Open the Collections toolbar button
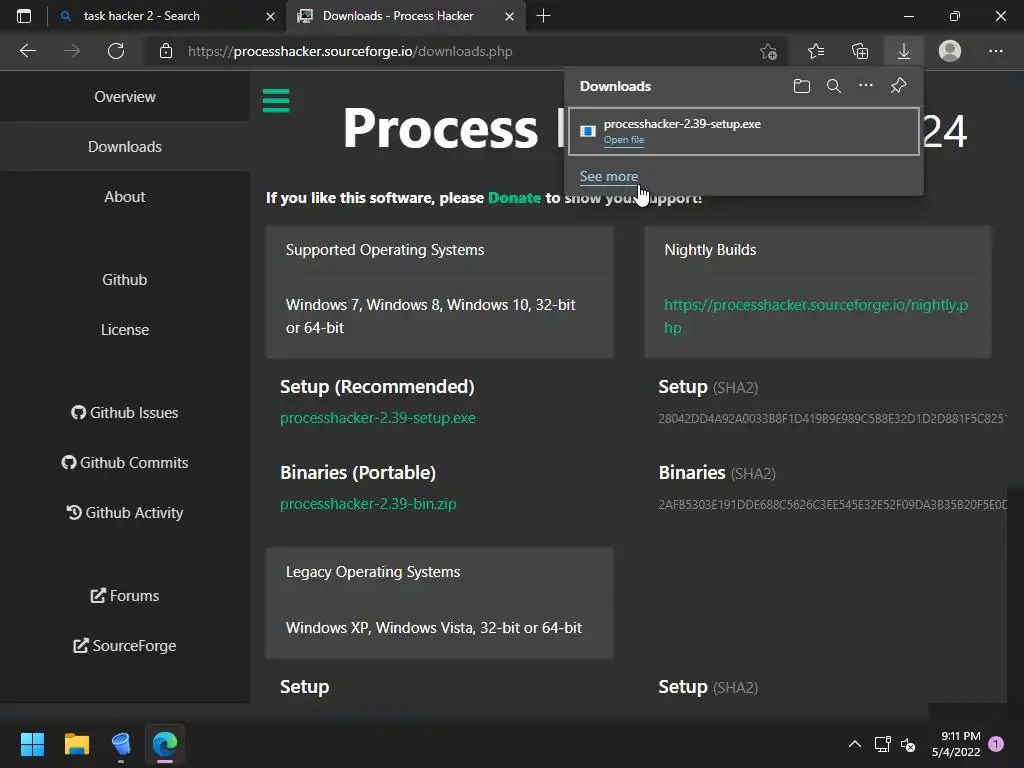 tap(860, 51)
